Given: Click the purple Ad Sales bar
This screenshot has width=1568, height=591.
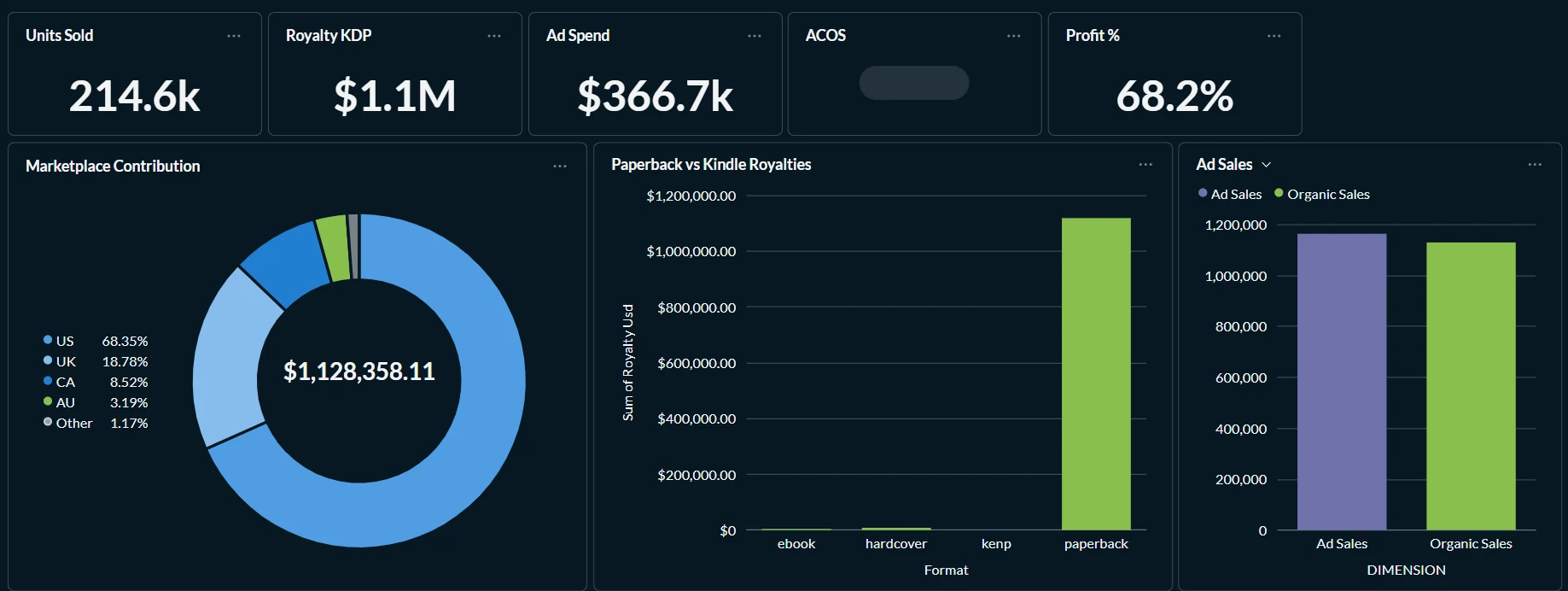Looking at the screenshot, I should [x=1342, y=382].
